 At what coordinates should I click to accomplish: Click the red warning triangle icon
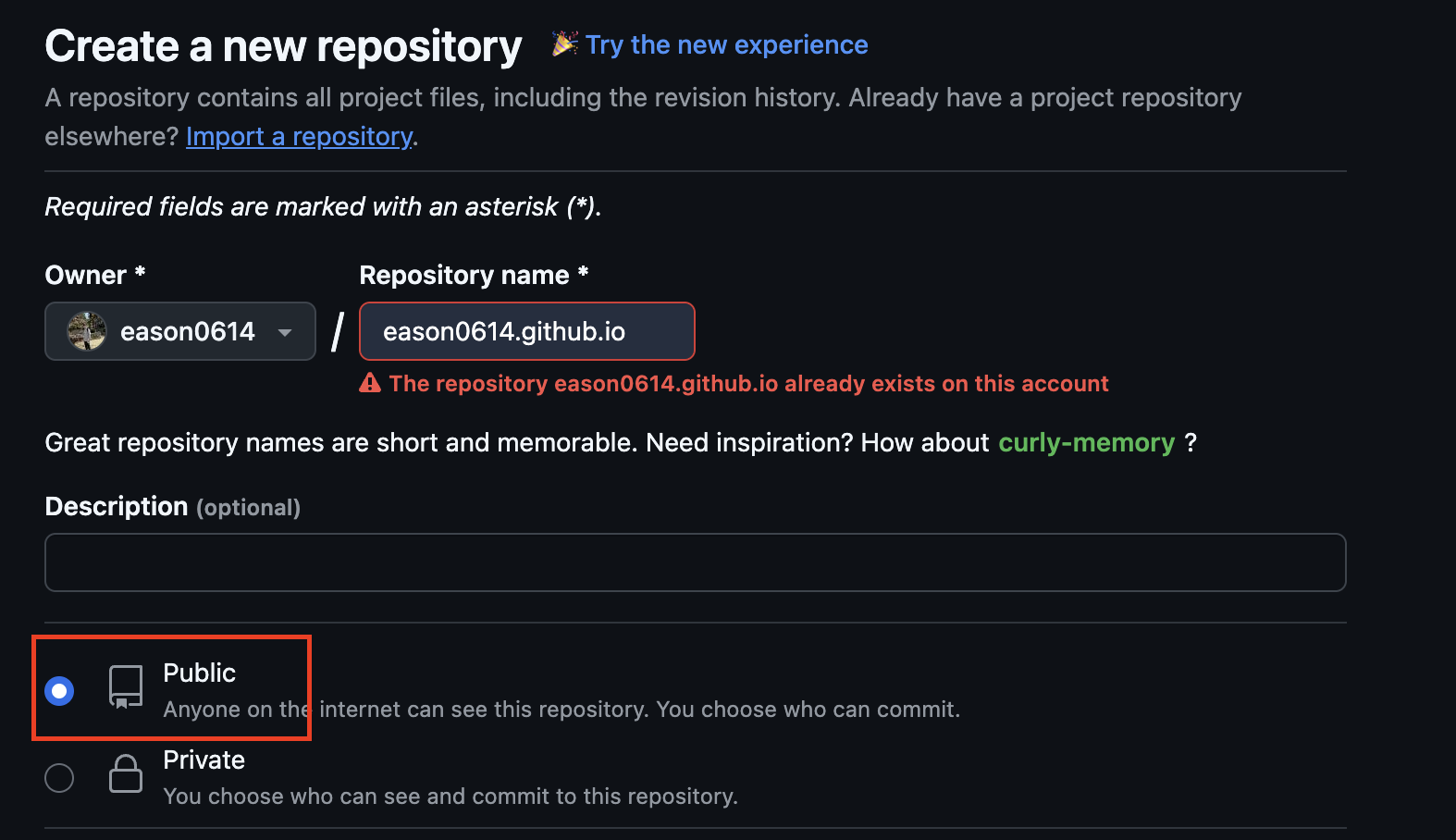(370, 383)
